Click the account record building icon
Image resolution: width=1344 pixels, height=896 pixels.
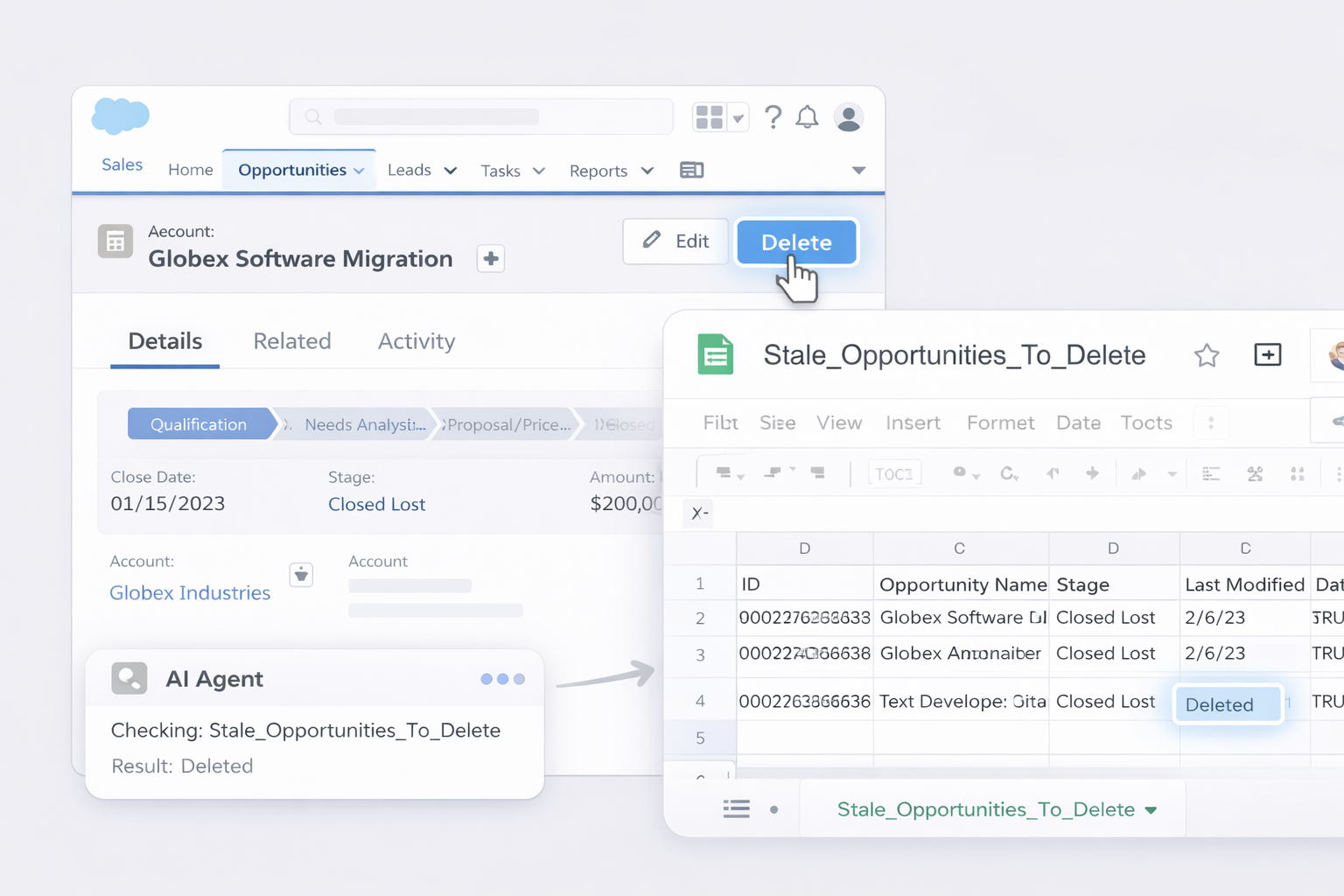[x=115, y=242]
